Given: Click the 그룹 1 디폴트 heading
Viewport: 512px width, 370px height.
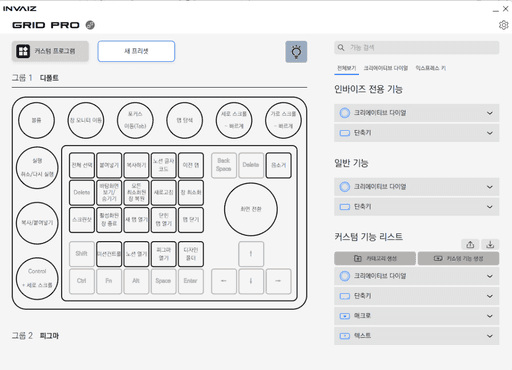Looking at the screenshot, I should click(35, 78).
